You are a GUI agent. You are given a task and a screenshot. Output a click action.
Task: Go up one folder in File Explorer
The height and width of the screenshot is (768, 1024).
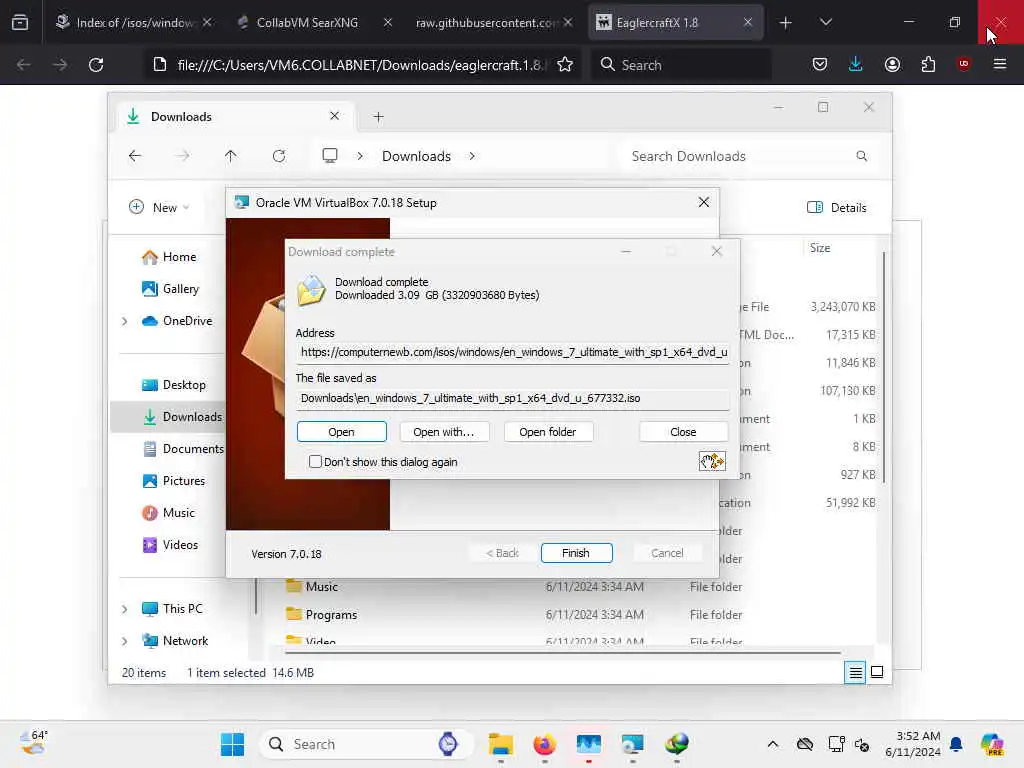(x=231, y=156)
